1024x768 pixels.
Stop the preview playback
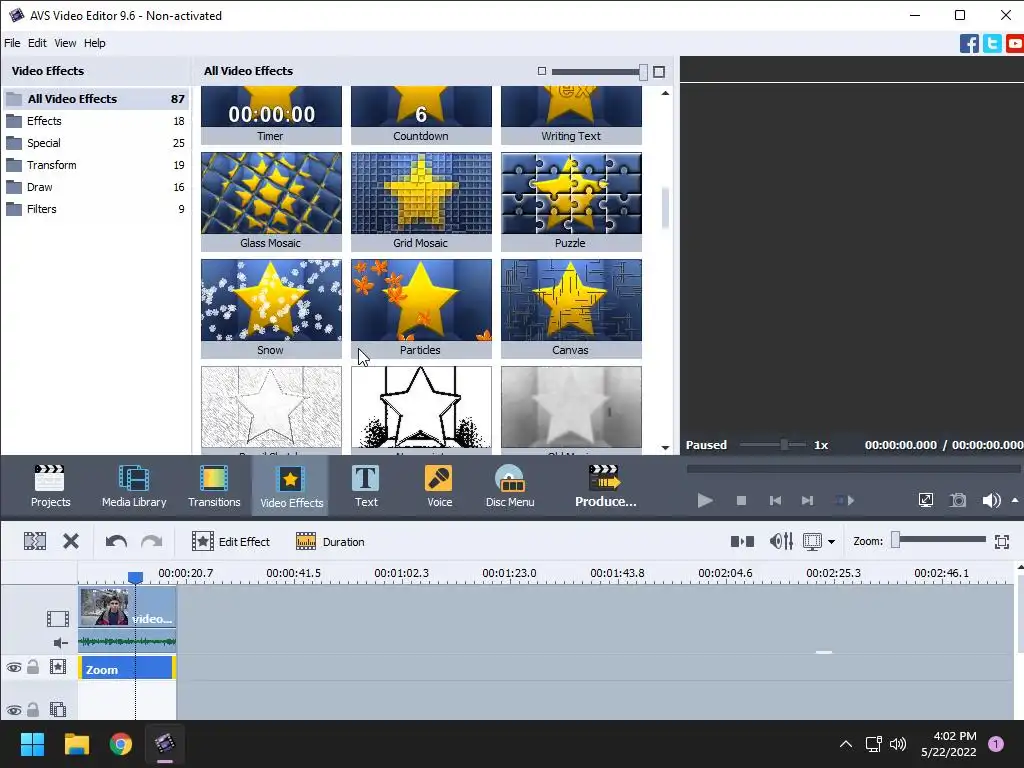741,500
